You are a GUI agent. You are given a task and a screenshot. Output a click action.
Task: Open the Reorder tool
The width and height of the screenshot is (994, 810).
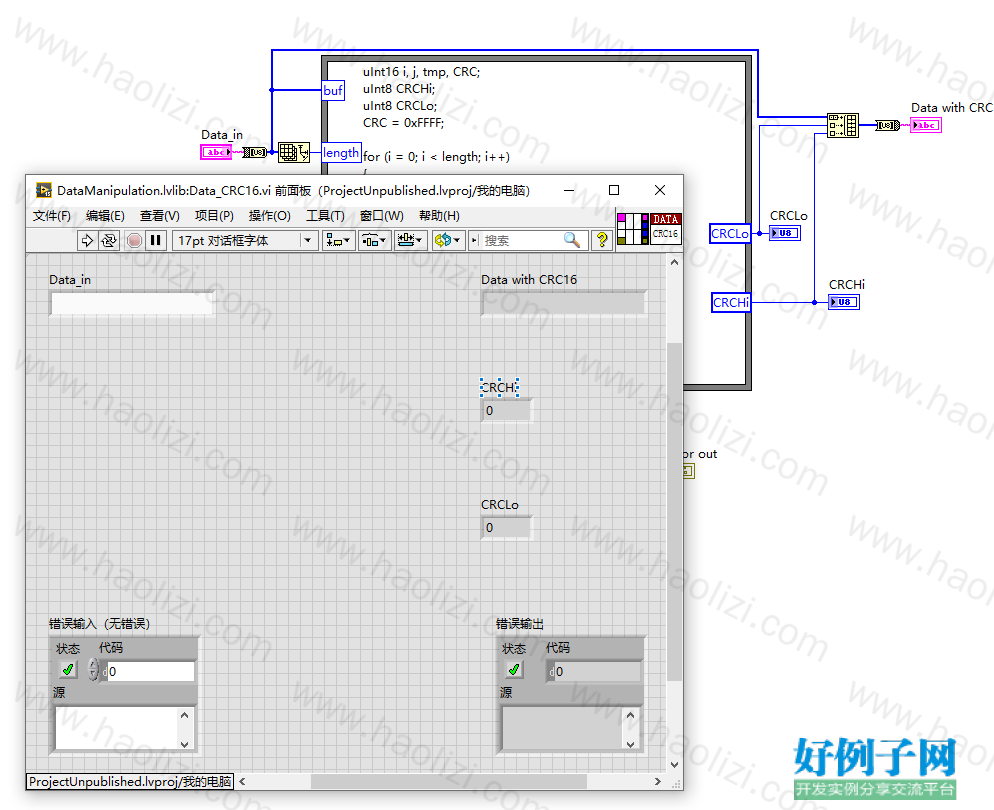[x=447, y=240]
